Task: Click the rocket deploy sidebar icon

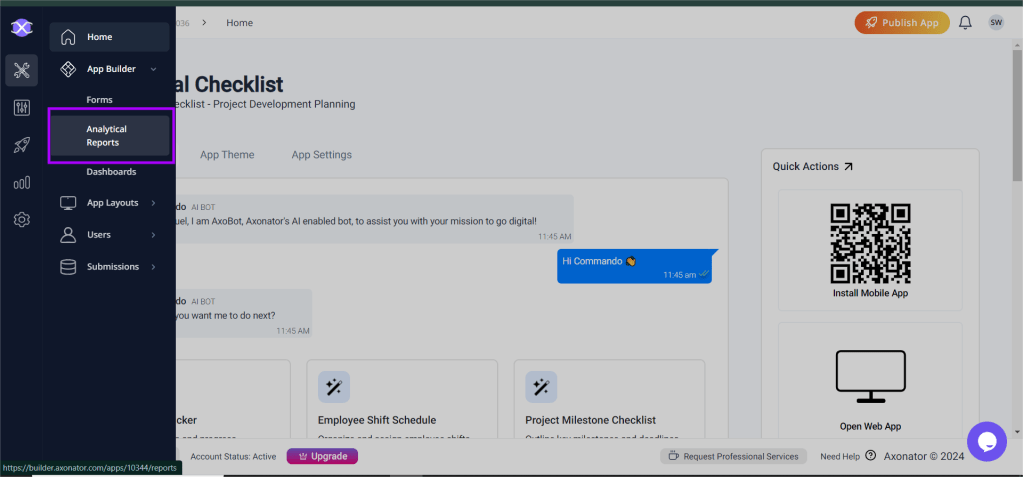Action: coord(21,145)
